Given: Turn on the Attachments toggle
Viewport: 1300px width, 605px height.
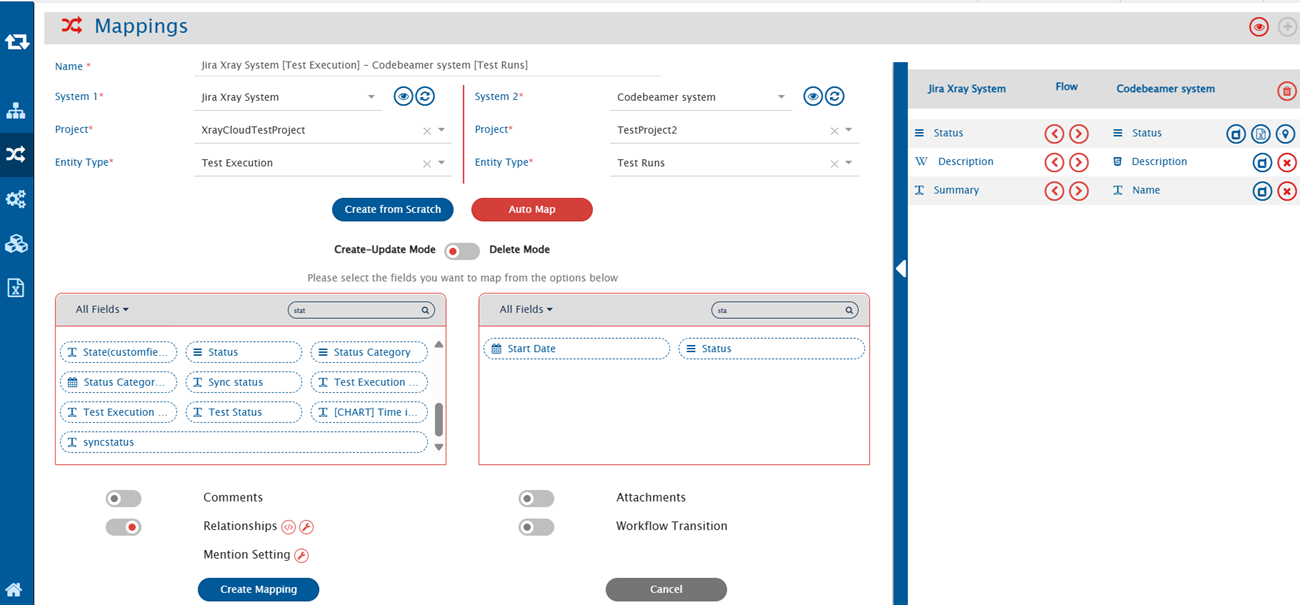Looking at the screenshot, I should pos(536,498).
